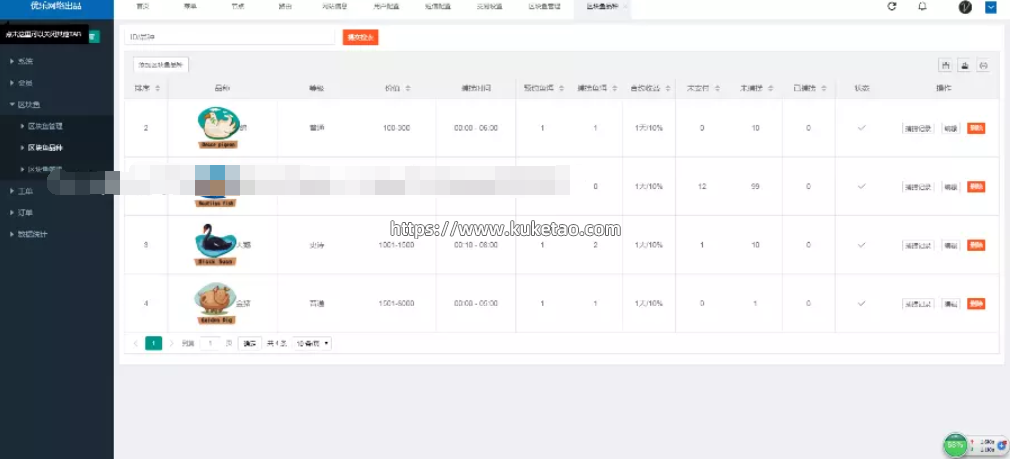Focus the ID search input field
Image resolution: width=1010 pixels, height=459 pixels.
230,37
